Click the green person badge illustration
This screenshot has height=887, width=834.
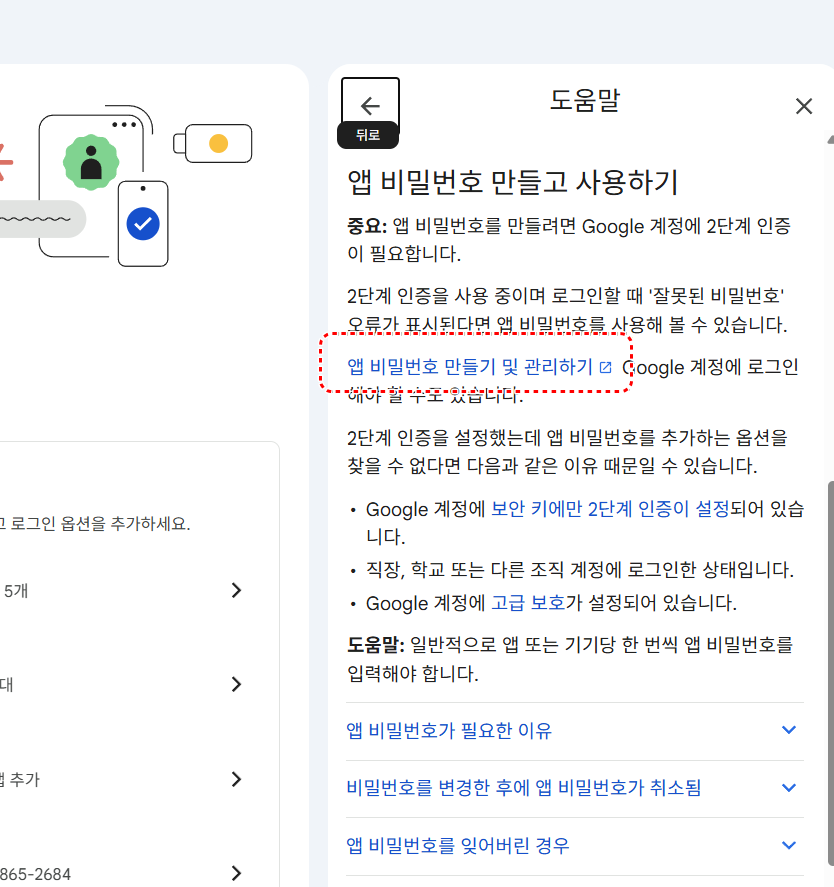(91, 161)
